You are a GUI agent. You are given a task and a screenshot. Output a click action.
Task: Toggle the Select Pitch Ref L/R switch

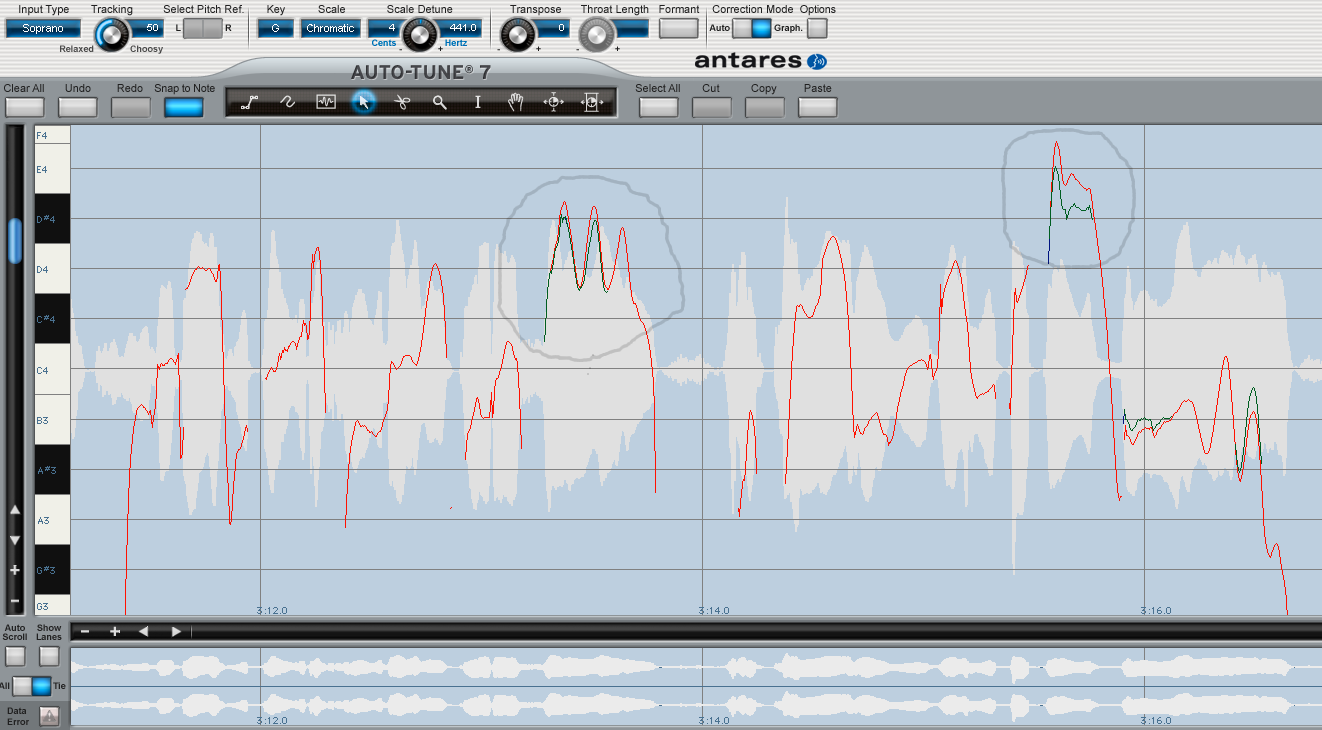point(203,28)
